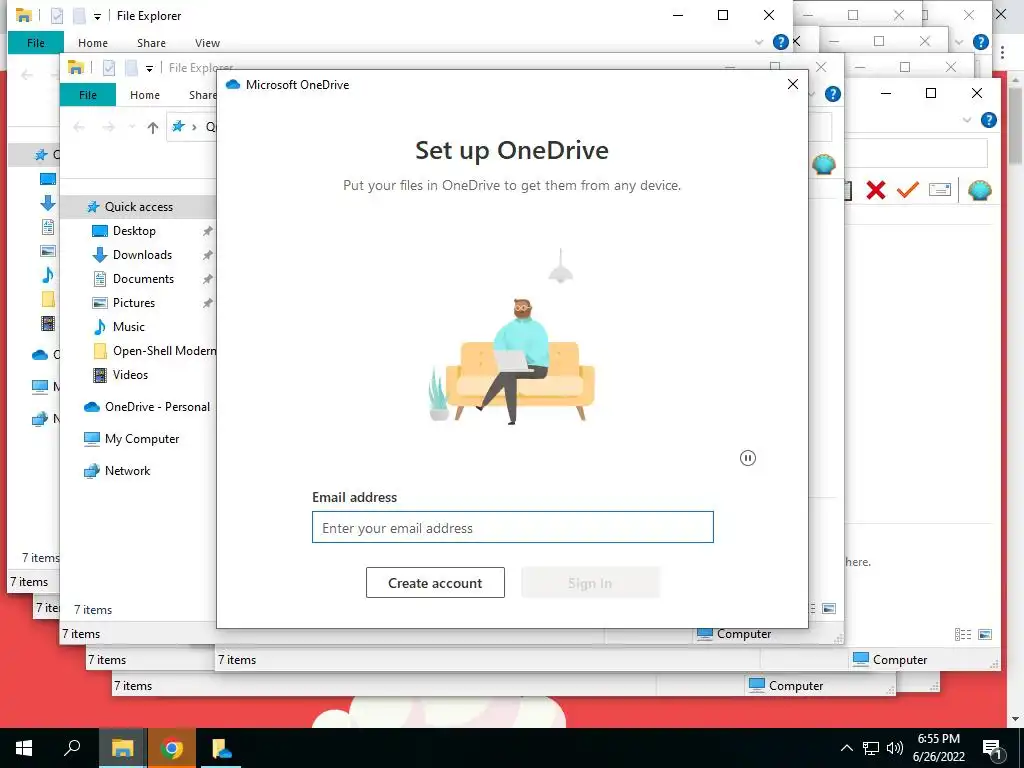Expand the ribbon chevron in right window
1024x768 pixels.
pos(967,120)
